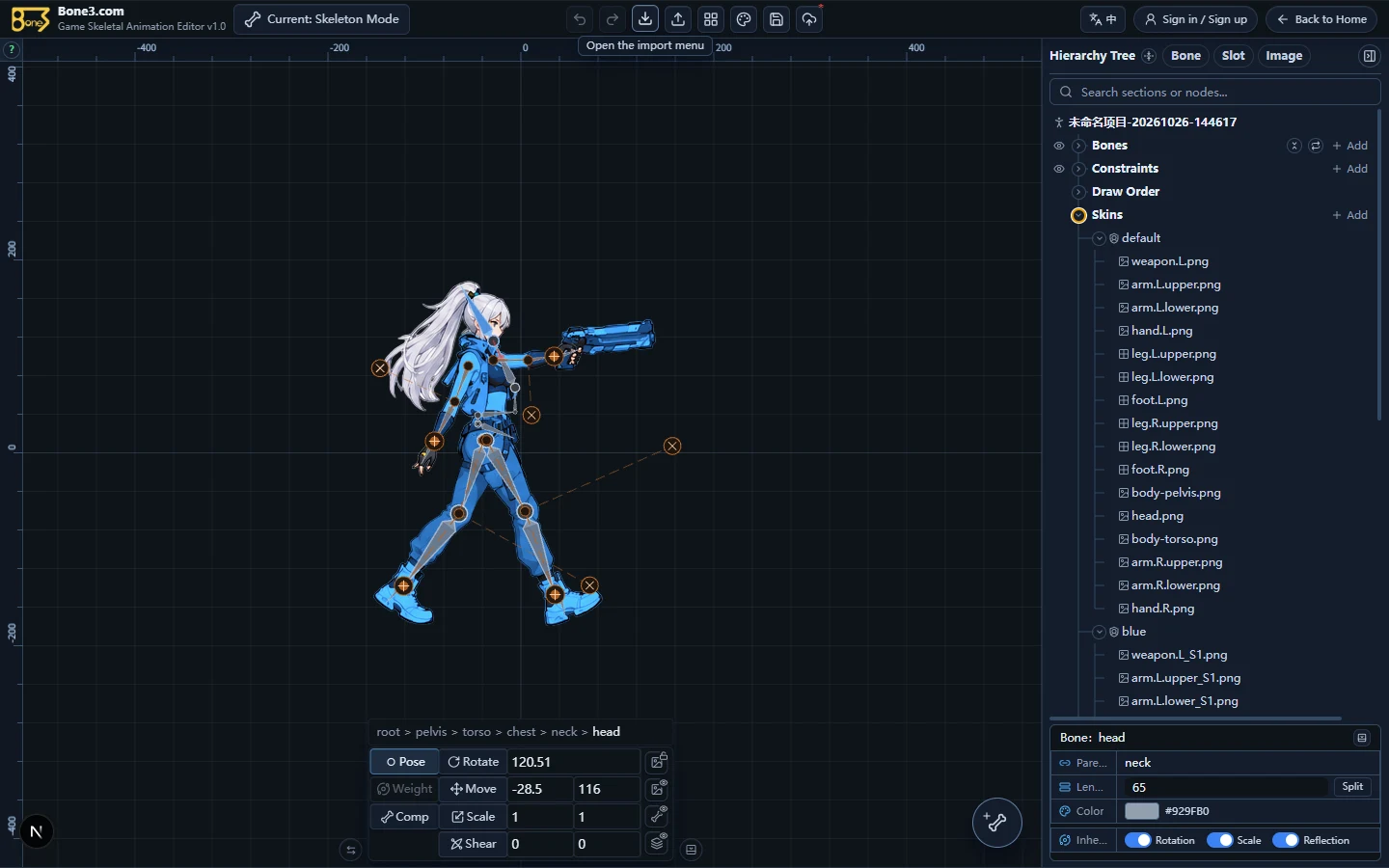
Task: Click the export upload icon
Action: (x=678, y=19)
